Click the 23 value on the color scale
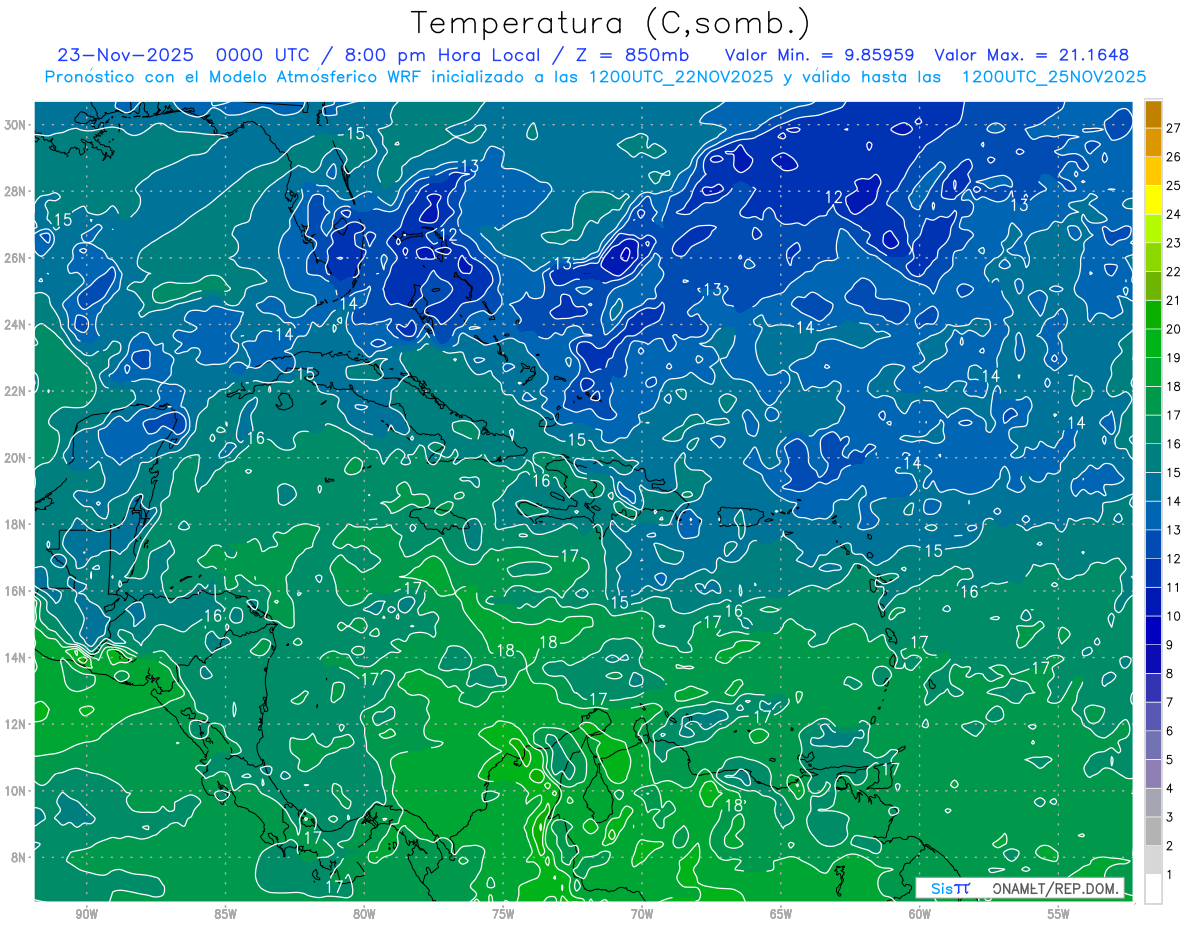Screen dimensions: 1200x927 [1174, 243]
